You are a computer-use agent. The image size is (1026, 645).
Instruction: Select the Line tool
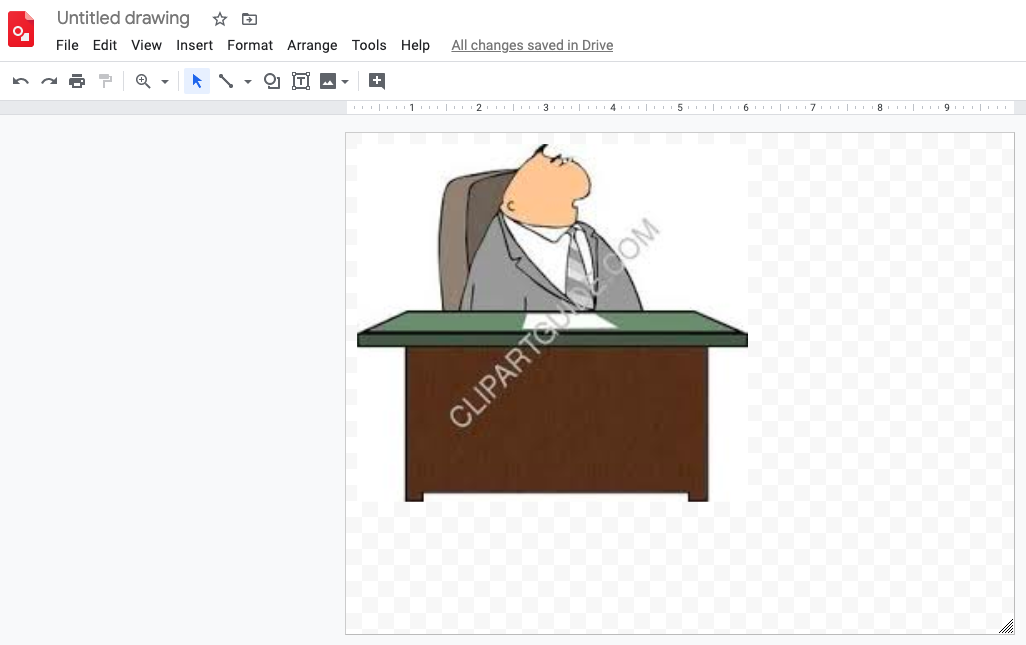coord(227,81)
